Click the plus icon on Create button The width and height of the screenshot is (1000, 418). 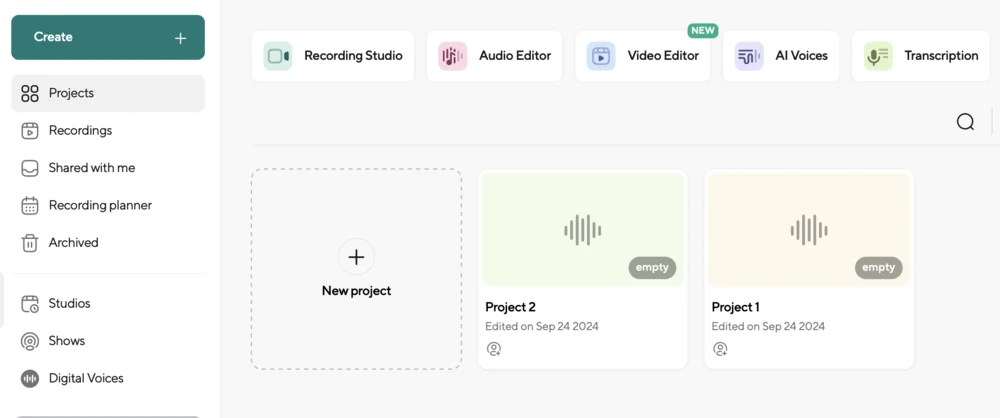tap(180, 38)
